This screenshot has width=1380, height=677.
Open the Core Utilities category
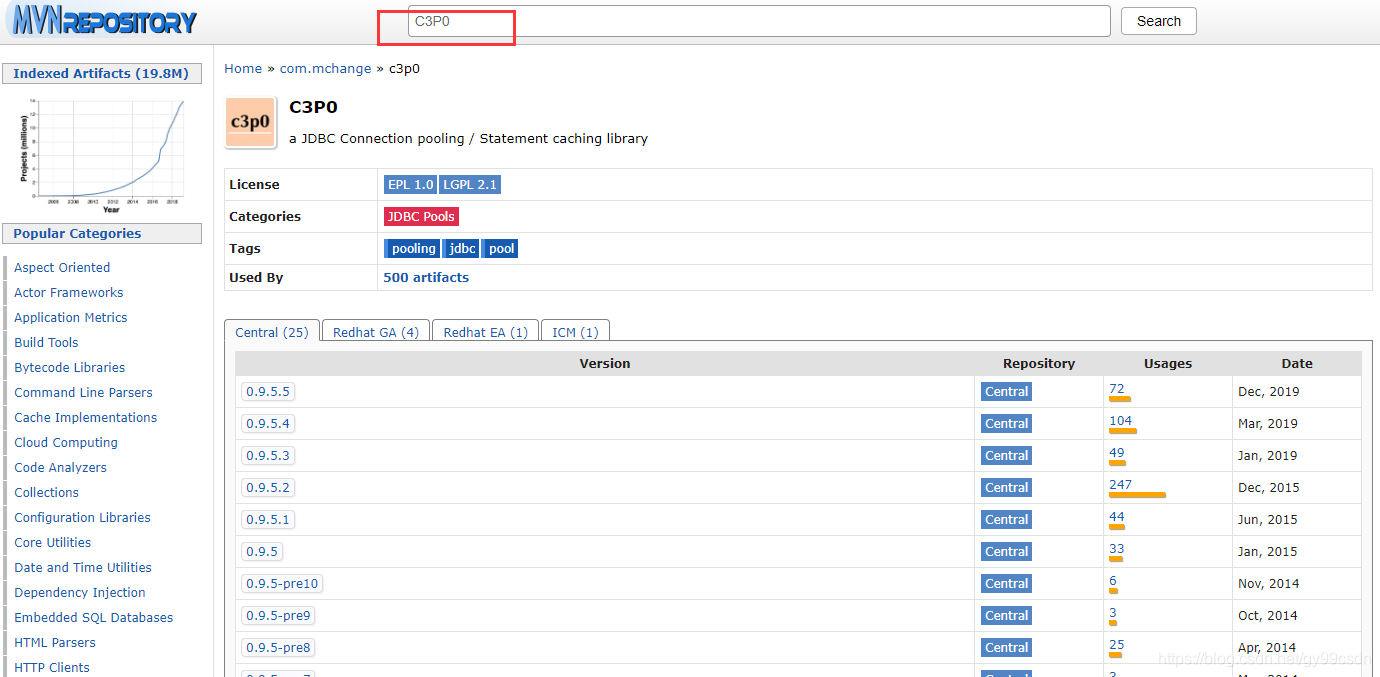click(x=53, y=542)
